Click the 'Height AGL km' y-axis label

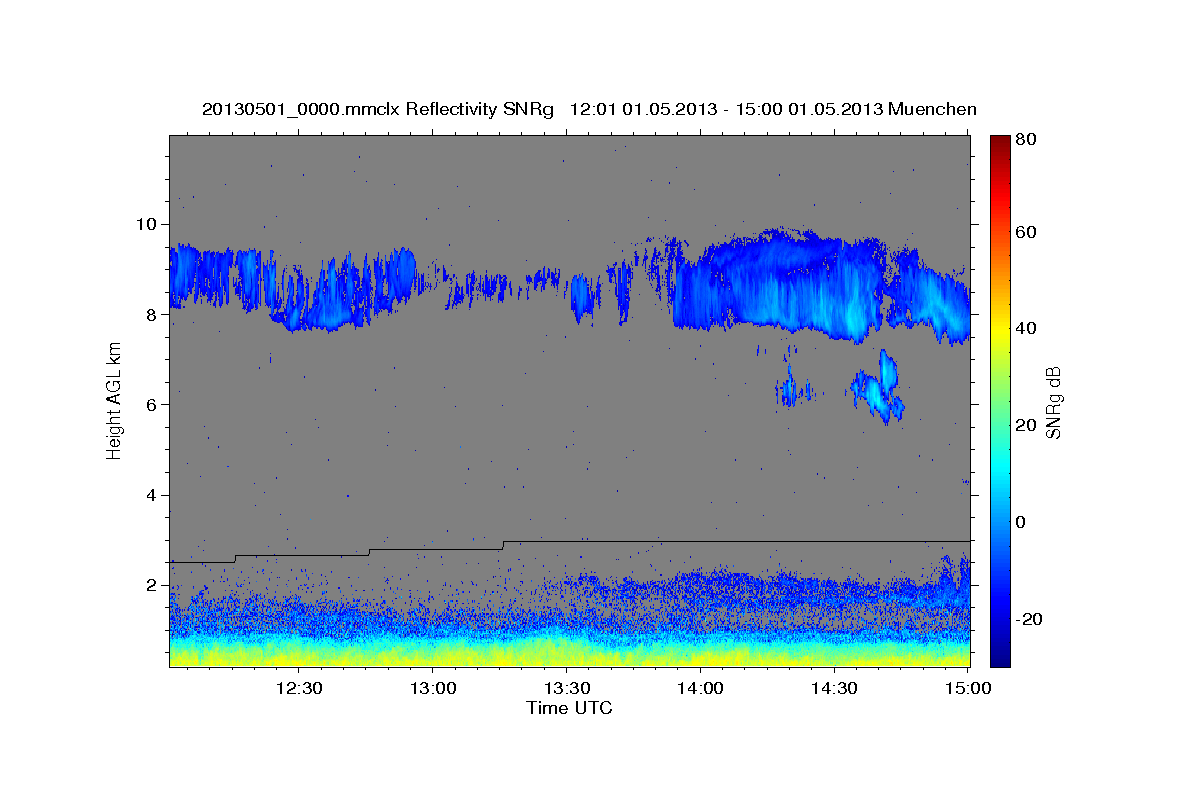tap(115, 401)
